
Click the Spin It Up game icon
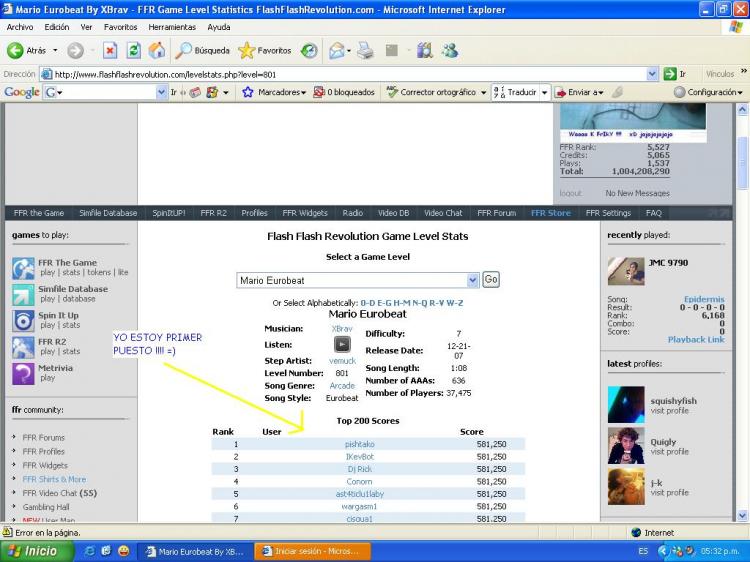point(23,321)
